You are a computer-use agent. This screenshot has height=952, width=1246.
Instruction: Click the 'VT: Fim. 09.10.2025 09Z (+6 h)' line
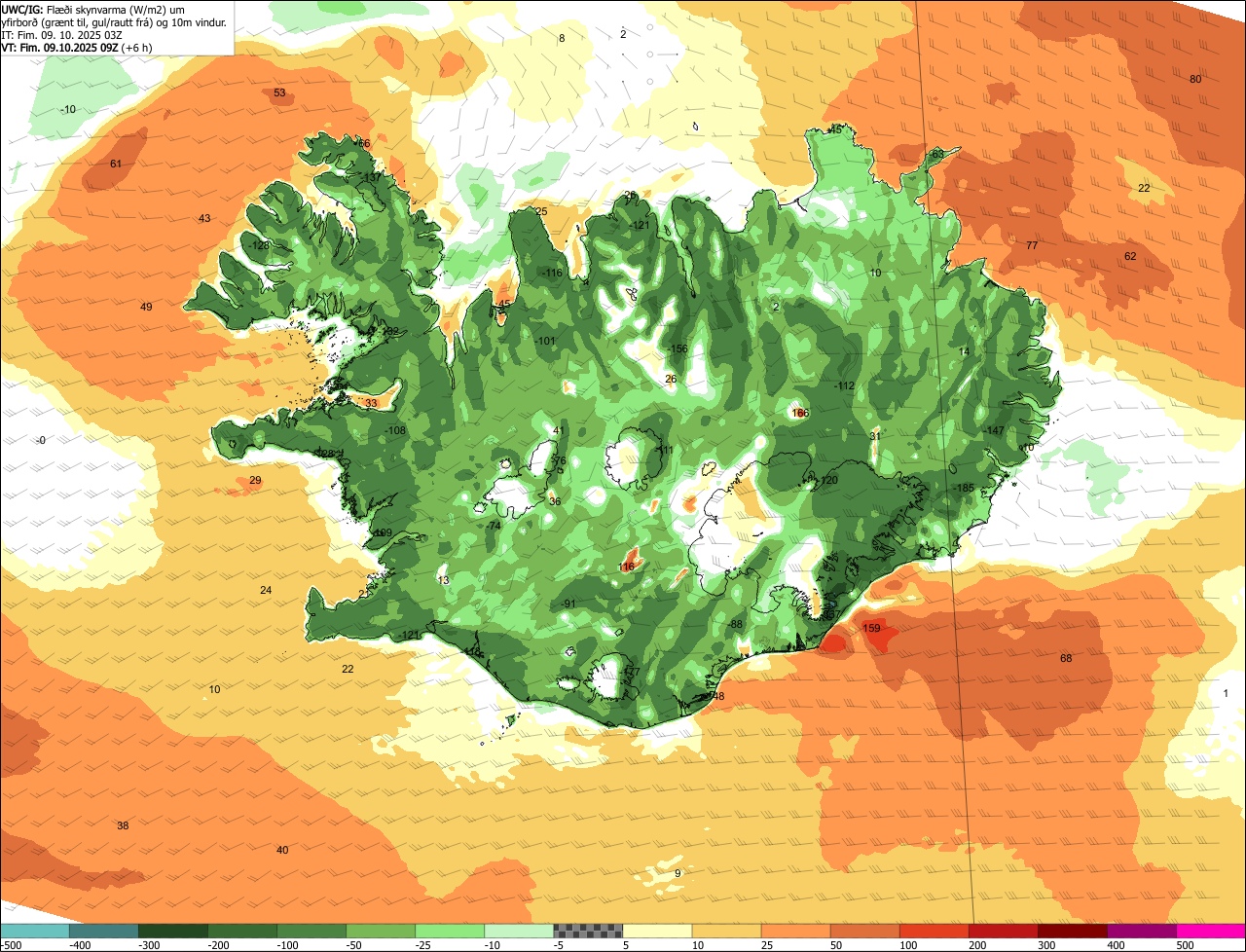click(x=77, y=47)
